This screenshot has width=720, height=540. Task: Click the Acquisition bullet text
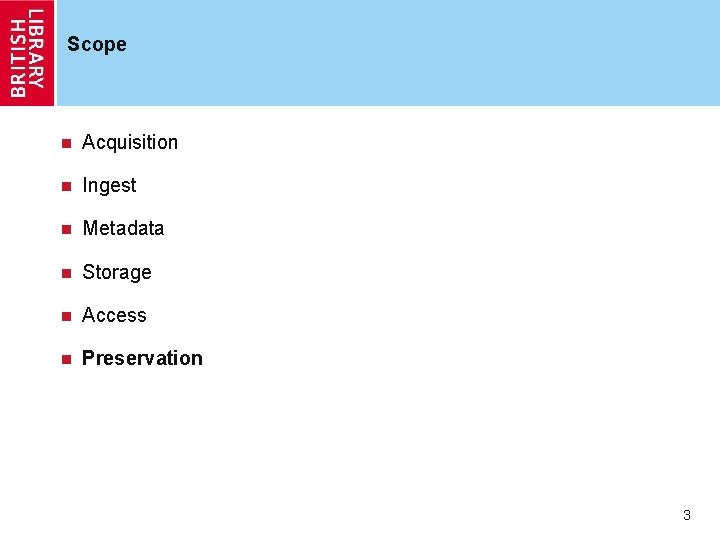click(130, 142)
